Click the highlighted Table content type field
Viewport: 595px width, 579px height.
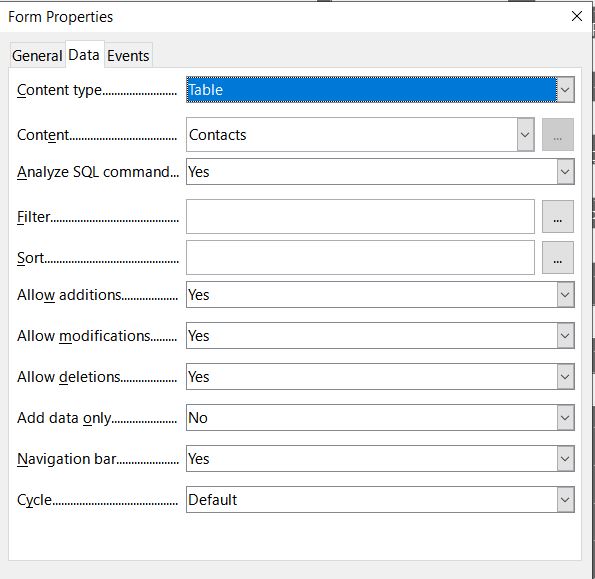[x=371, y=90]
